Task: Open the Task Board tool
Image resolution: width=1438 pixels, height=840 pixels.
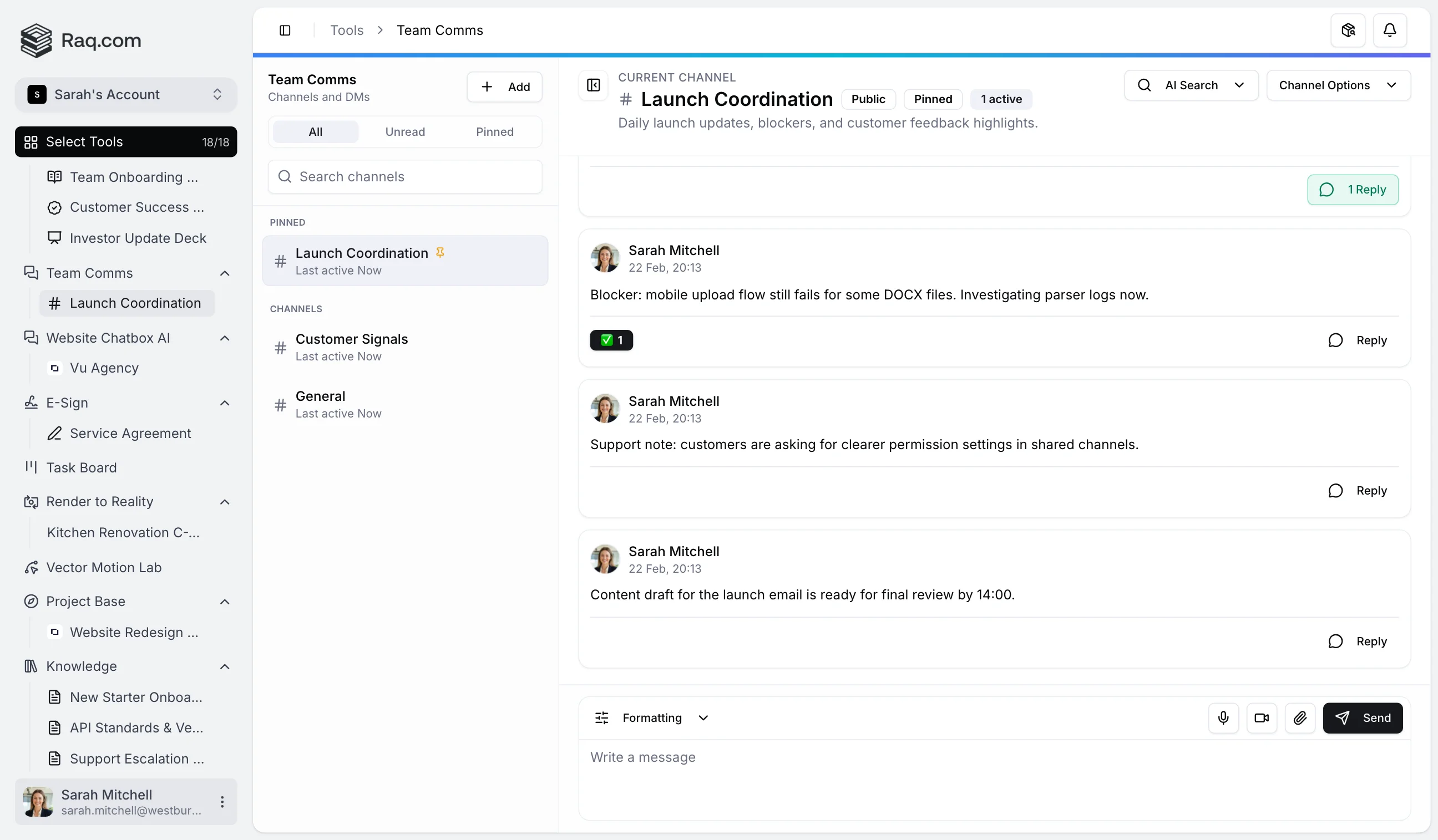Action: point(81,467)
